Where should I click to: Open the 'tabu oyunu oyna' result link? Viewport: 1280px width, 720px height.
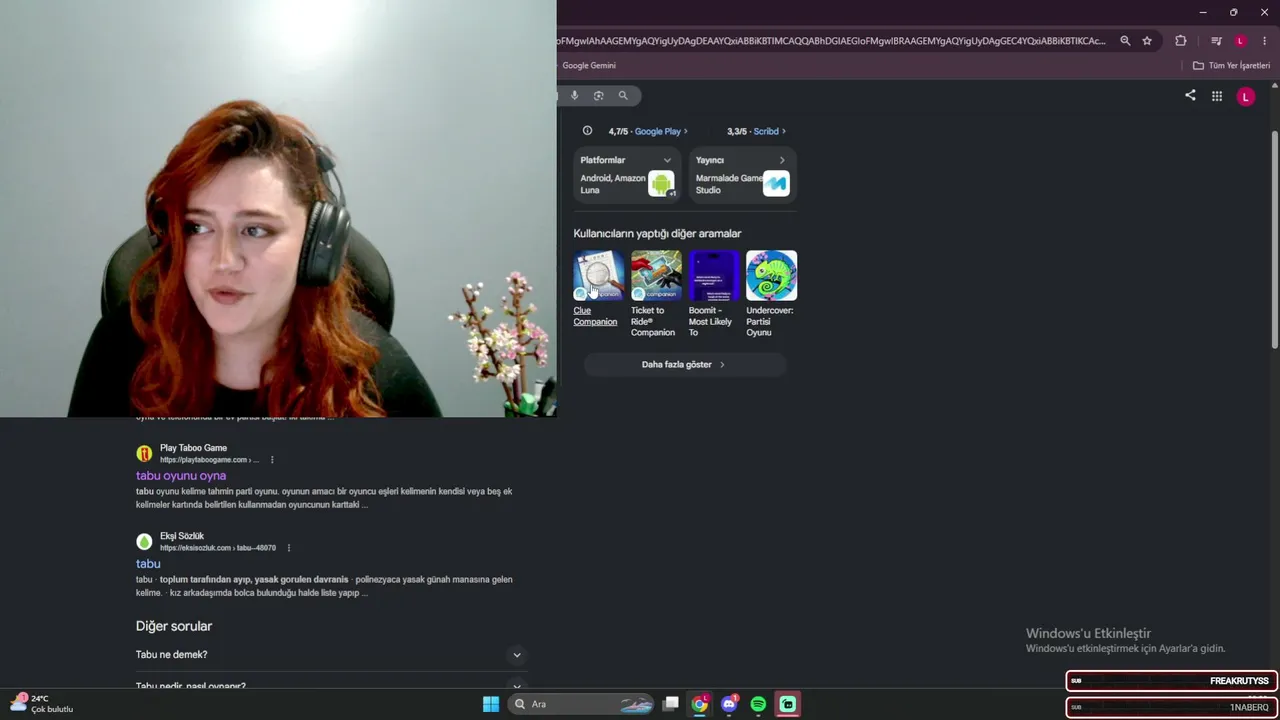tap(181, 476)
